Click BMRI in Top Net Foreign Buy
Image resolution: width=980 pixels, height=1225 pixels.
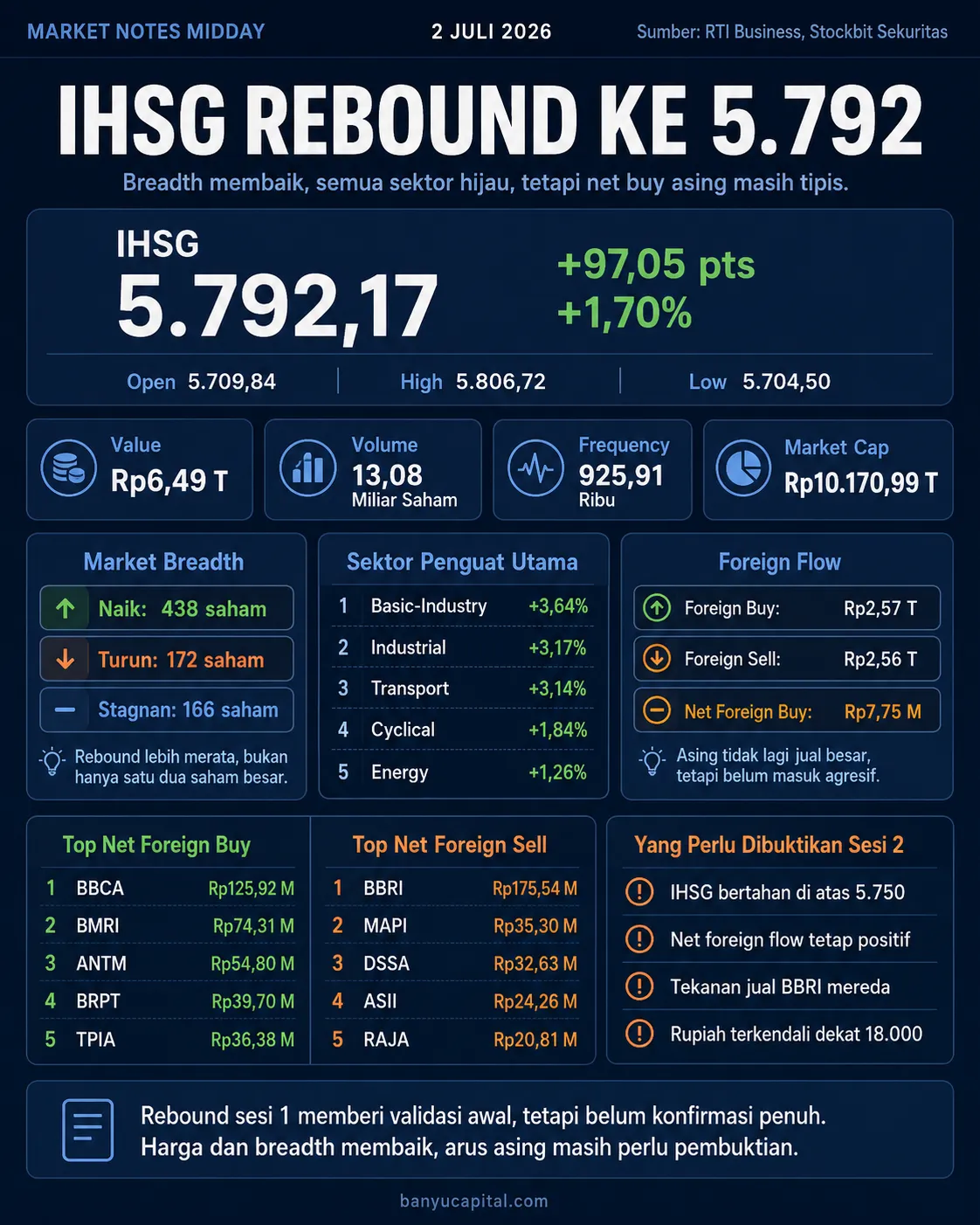click(98, 925)
